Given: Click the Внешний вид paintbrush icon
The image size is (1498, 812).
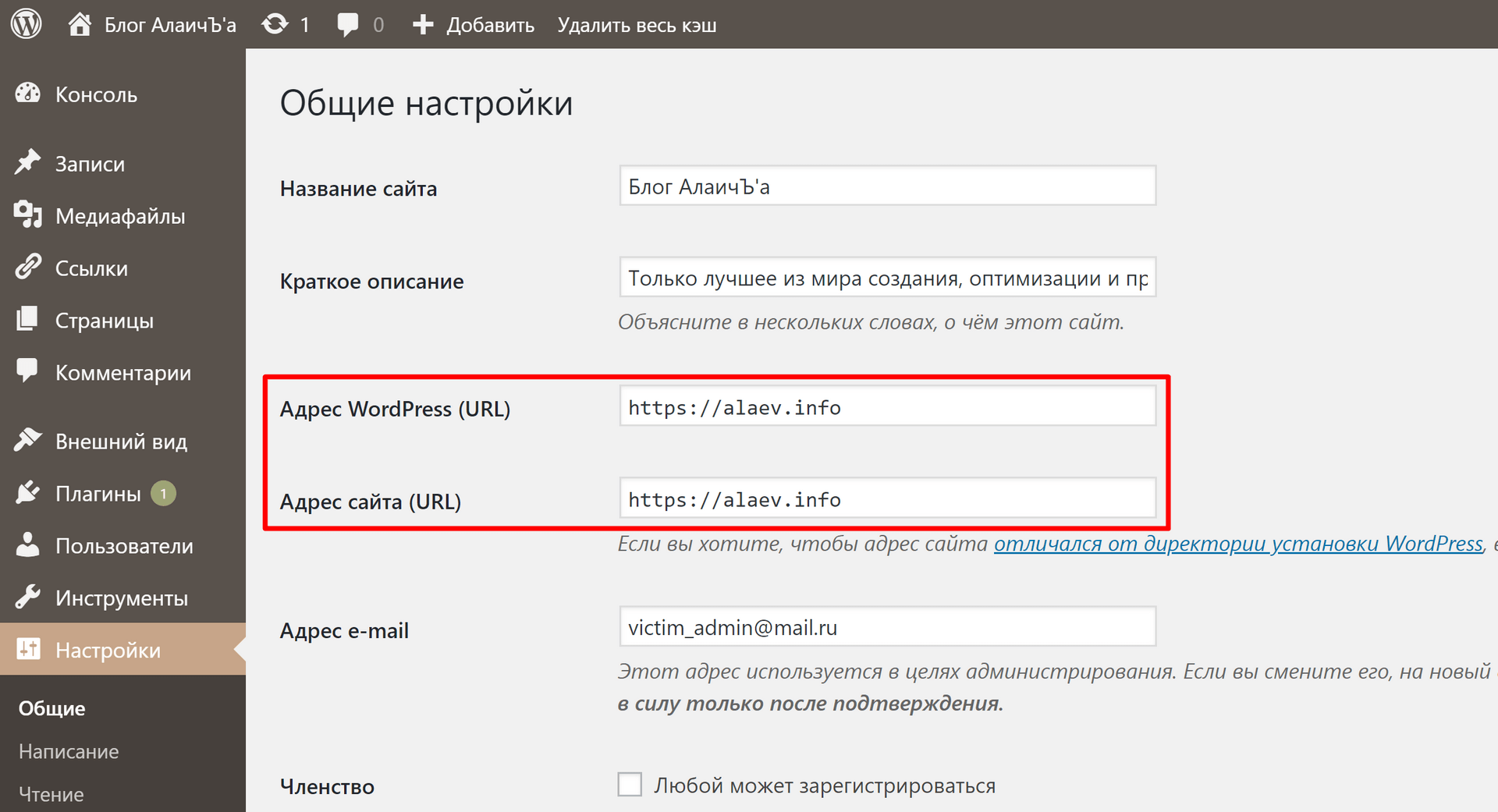Looking at the screenshot, I should tap(28, 441).
